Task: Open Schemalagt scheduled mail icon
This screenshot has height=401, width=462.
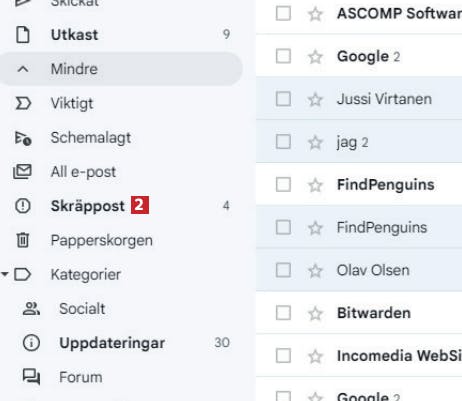Action: coord(23,138)
